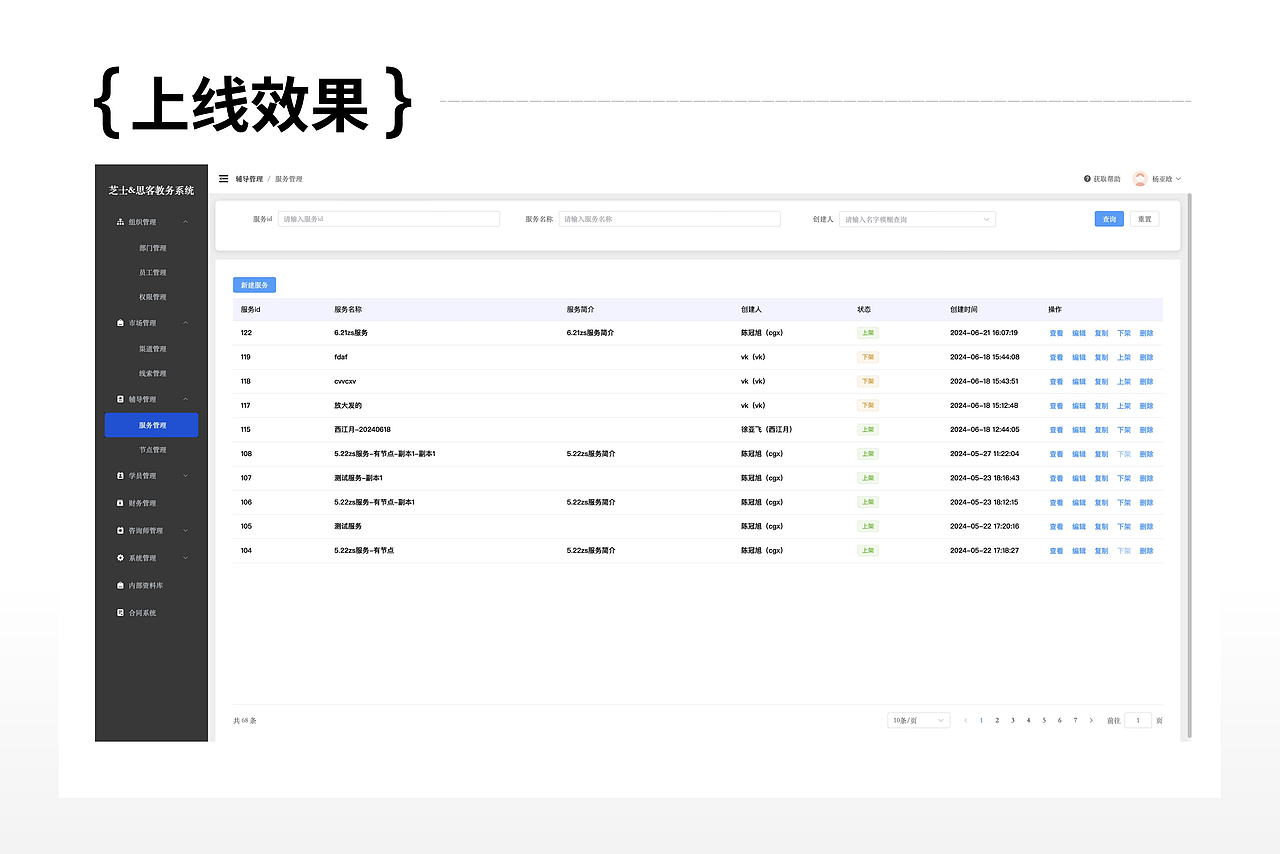Open the 内部资料库 icon in sidebar
Screen dimensions: 1280x854
pyautogui.click(x=120, y=584)
